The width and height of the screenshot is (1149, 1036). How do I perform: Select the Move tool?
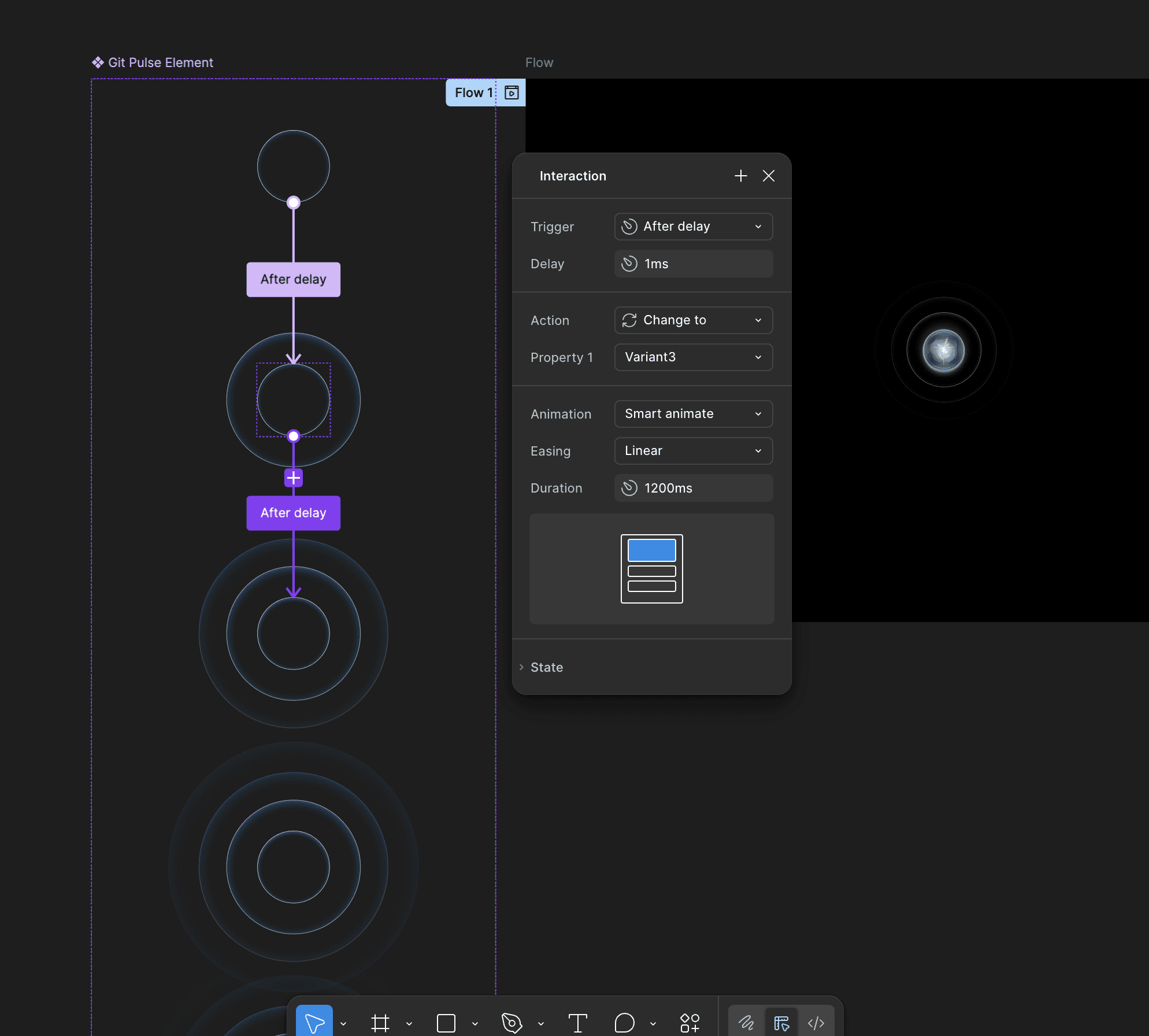tap(314, 1023)
